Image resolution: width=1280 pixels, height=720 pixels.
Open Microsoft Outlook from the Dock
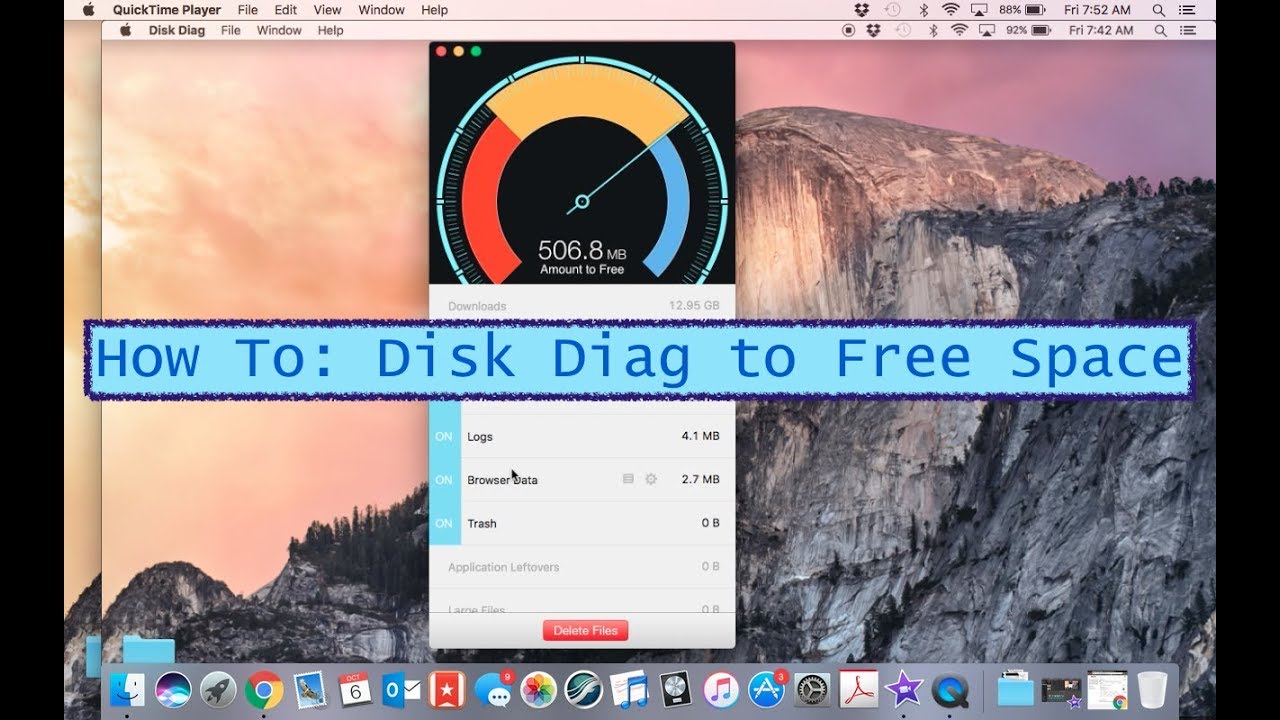click(401, 689)
